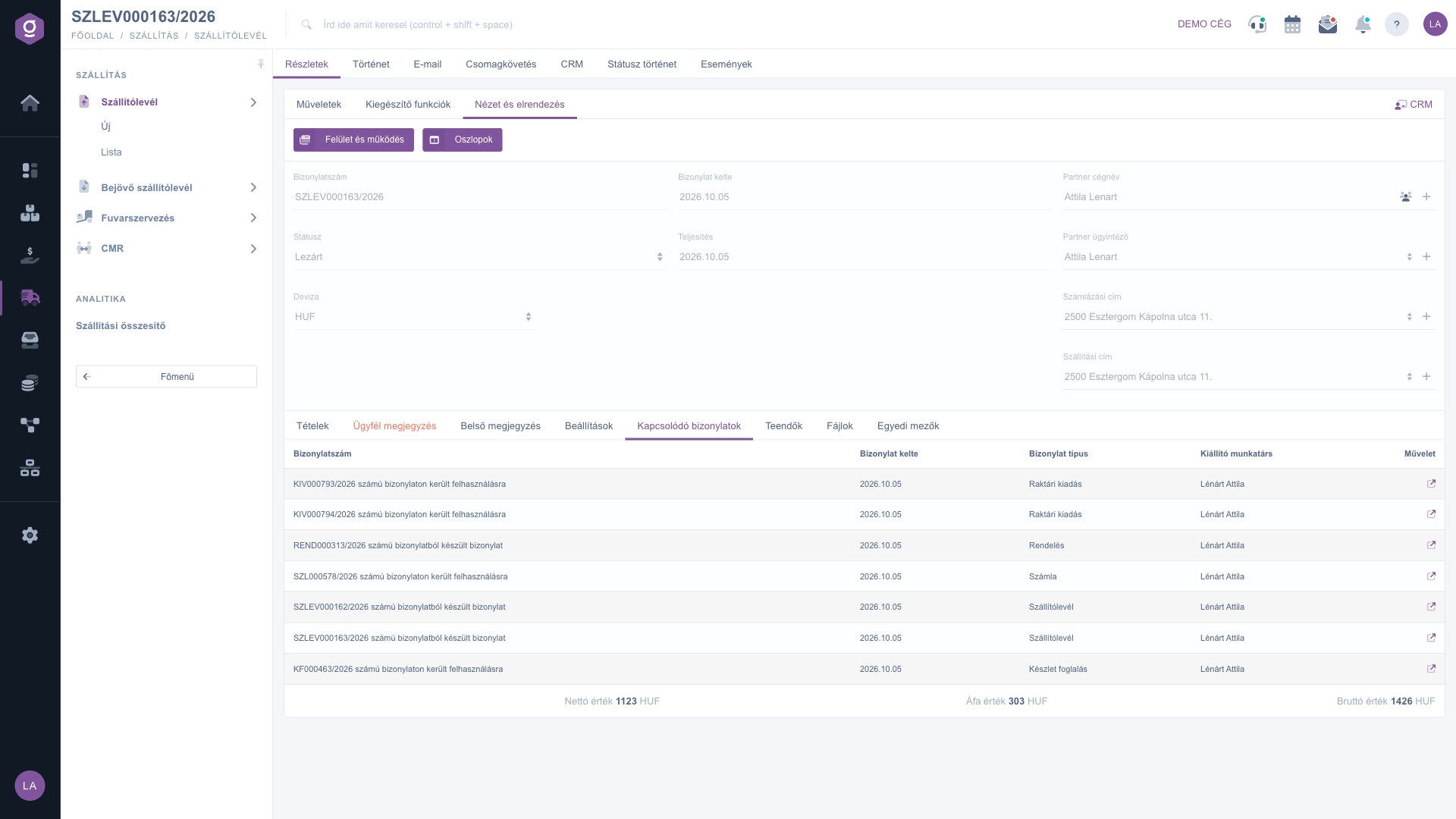Switch to the Csomagkövetés tab
Screen dimensions: 1456x819
click(x=500, y=64)
